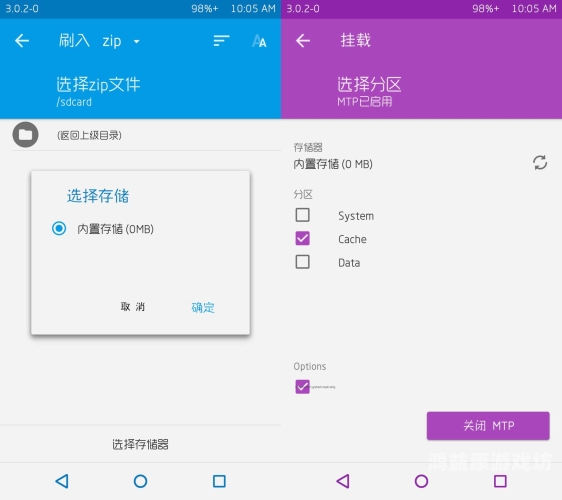Tap purple recents square navigation icon
This screenshot has height=500, width=562.
pyautogui.click(x=500, y=481)
